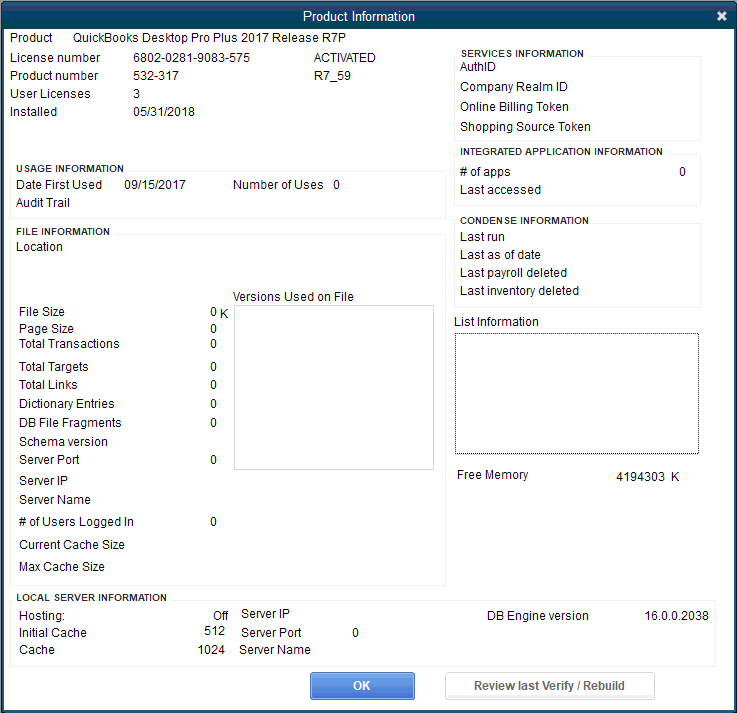Click the Hosting Off value
737x713 pixels.
[x=220, y=616]
